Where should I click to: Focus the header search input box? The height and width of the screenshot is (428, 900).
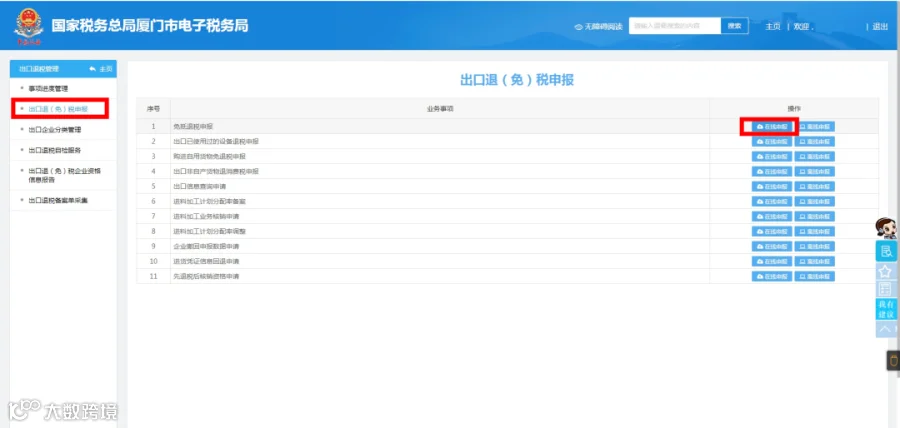(675, 26)
